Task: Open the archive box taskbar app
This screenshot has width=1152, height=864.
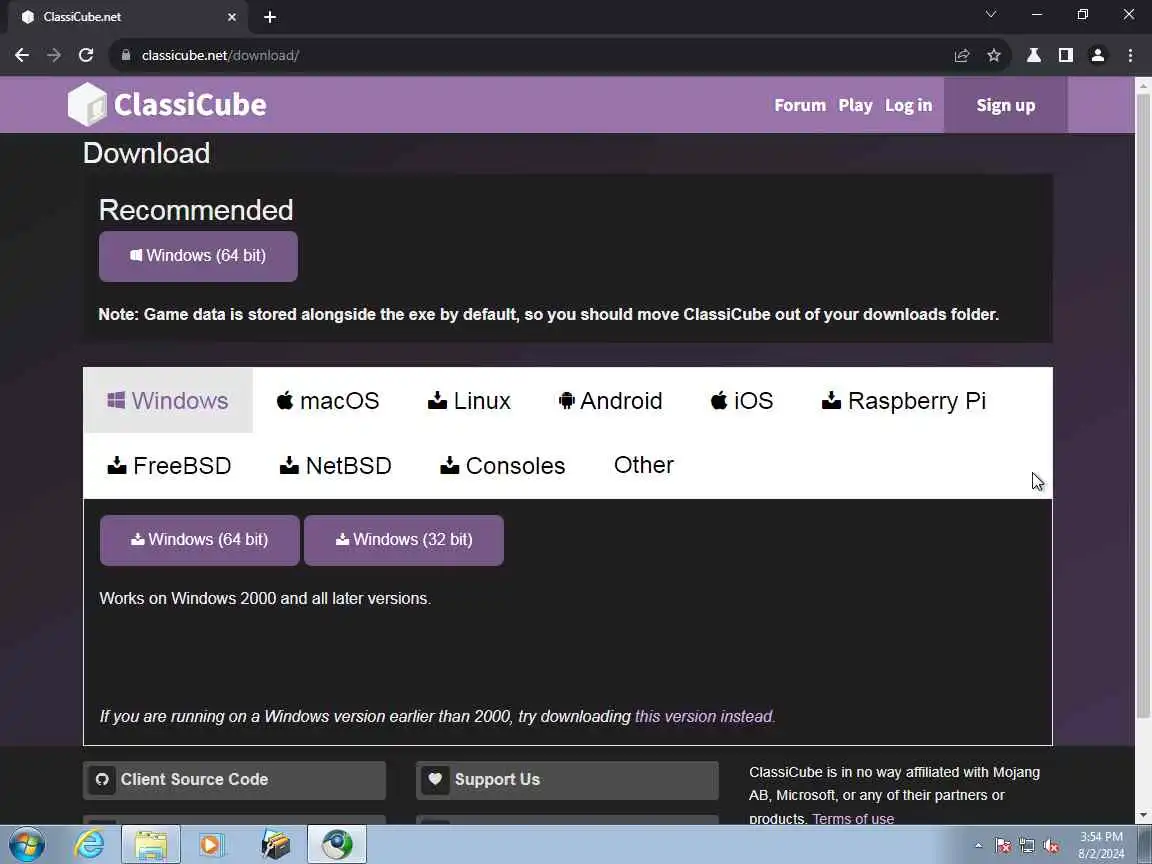Action: pos(276,845)
